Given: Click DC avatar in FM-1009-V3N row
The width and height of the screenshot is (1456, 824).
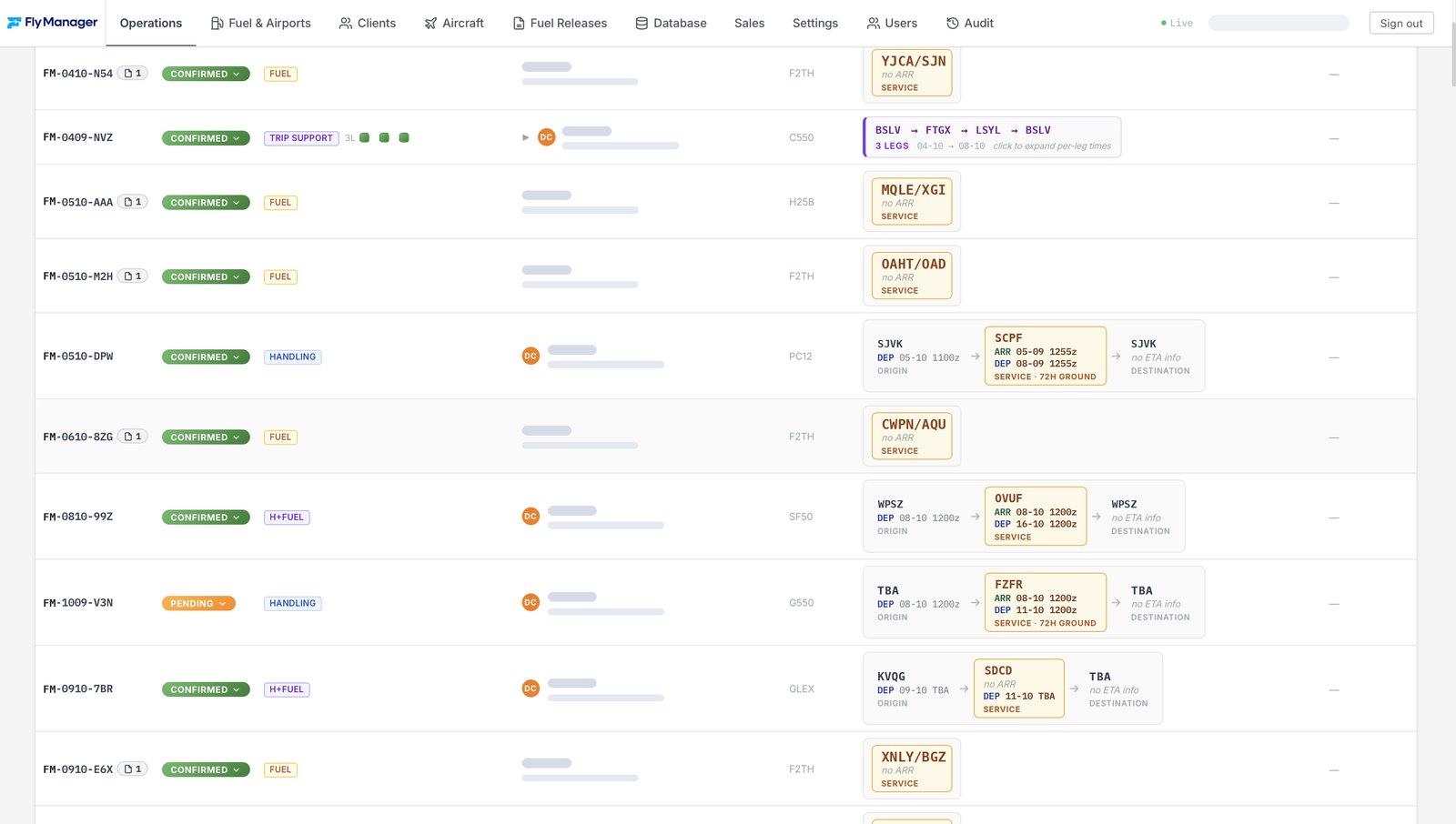Looking at the screenshot, I should (531, 602).
